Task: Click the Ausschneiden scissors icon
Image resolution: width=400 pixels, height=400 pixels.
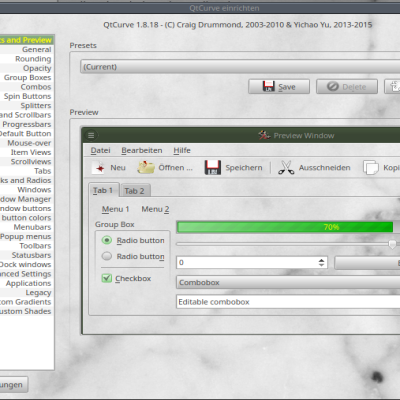Action: click(286, 167)
